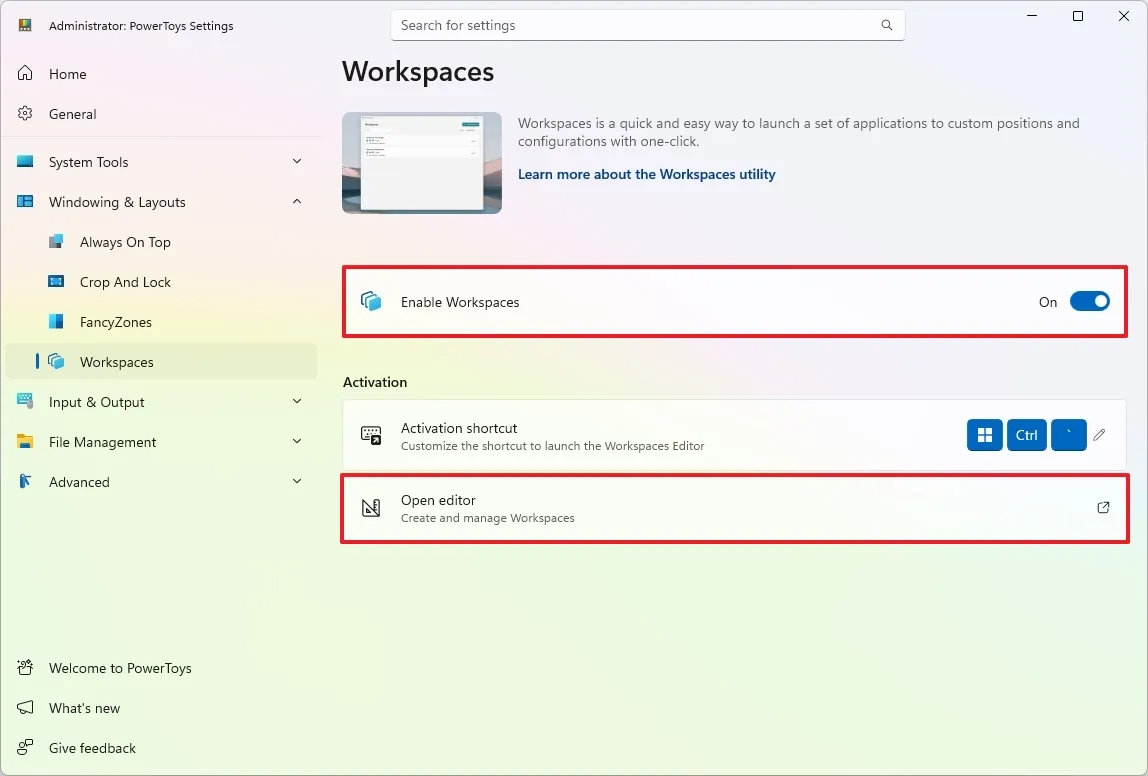Click the pencil icon to edit the shortcut

point(1099,435)
